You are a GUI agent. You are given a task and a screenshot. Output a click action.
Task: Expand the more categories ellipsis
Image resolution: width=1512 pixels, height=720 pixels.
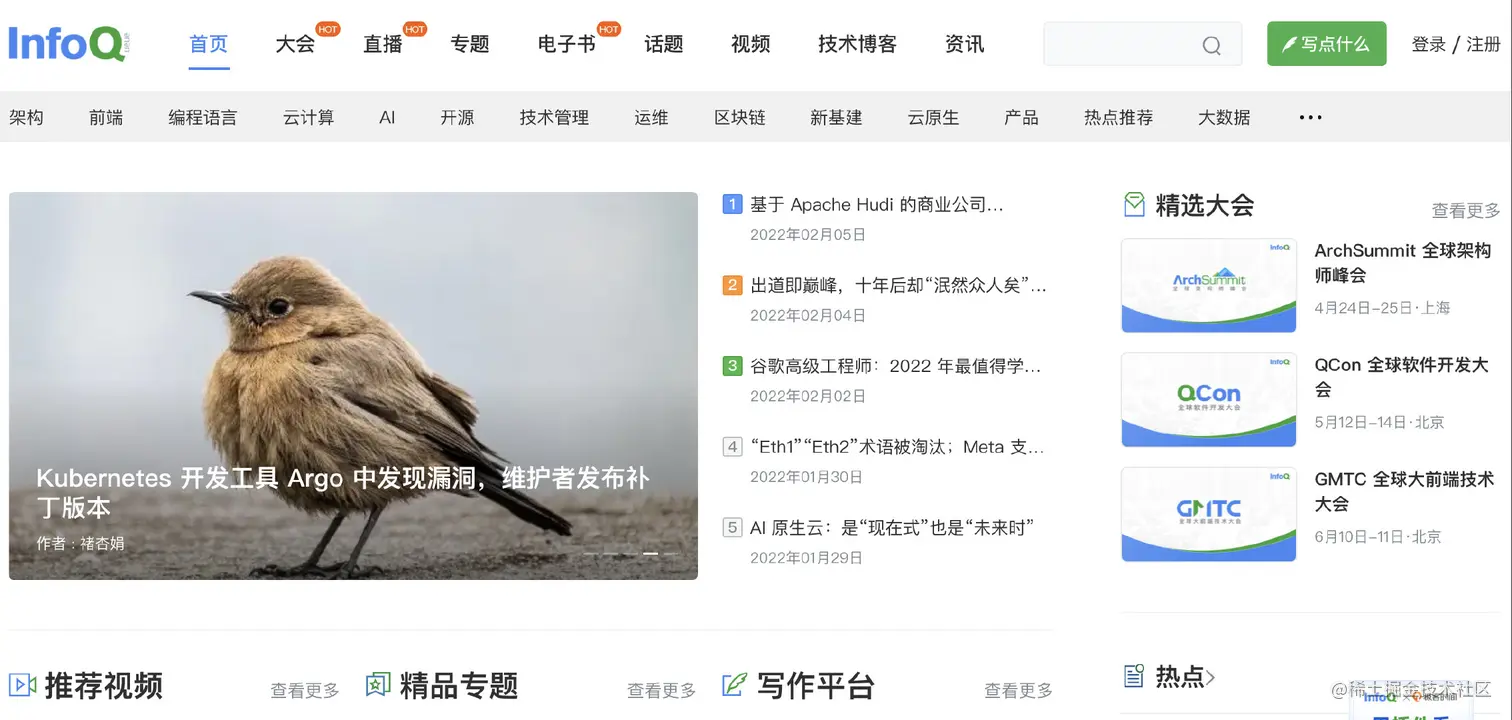(1310, 118)
